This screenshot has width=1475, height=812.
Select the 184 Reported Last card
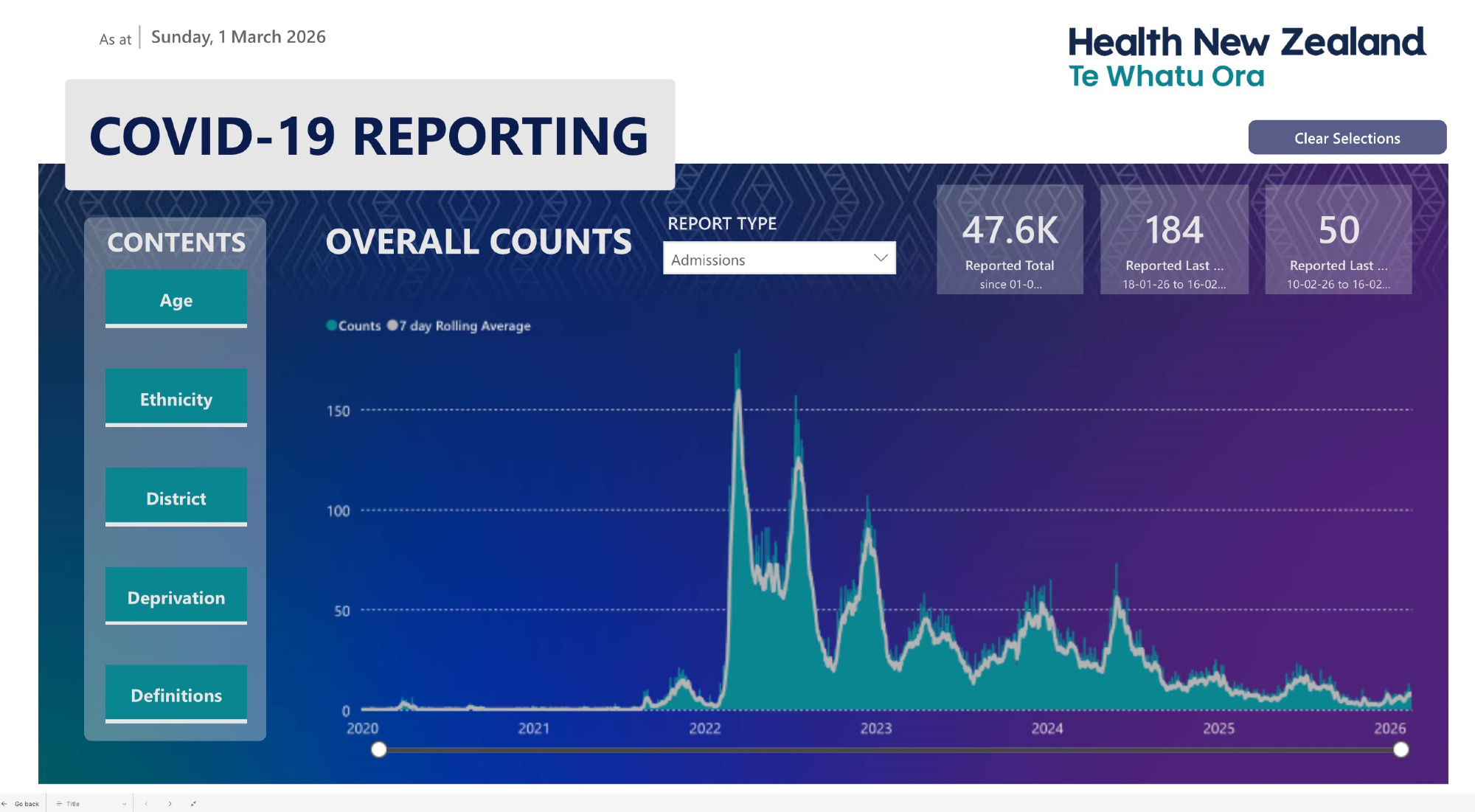(x=1174, y=240)
